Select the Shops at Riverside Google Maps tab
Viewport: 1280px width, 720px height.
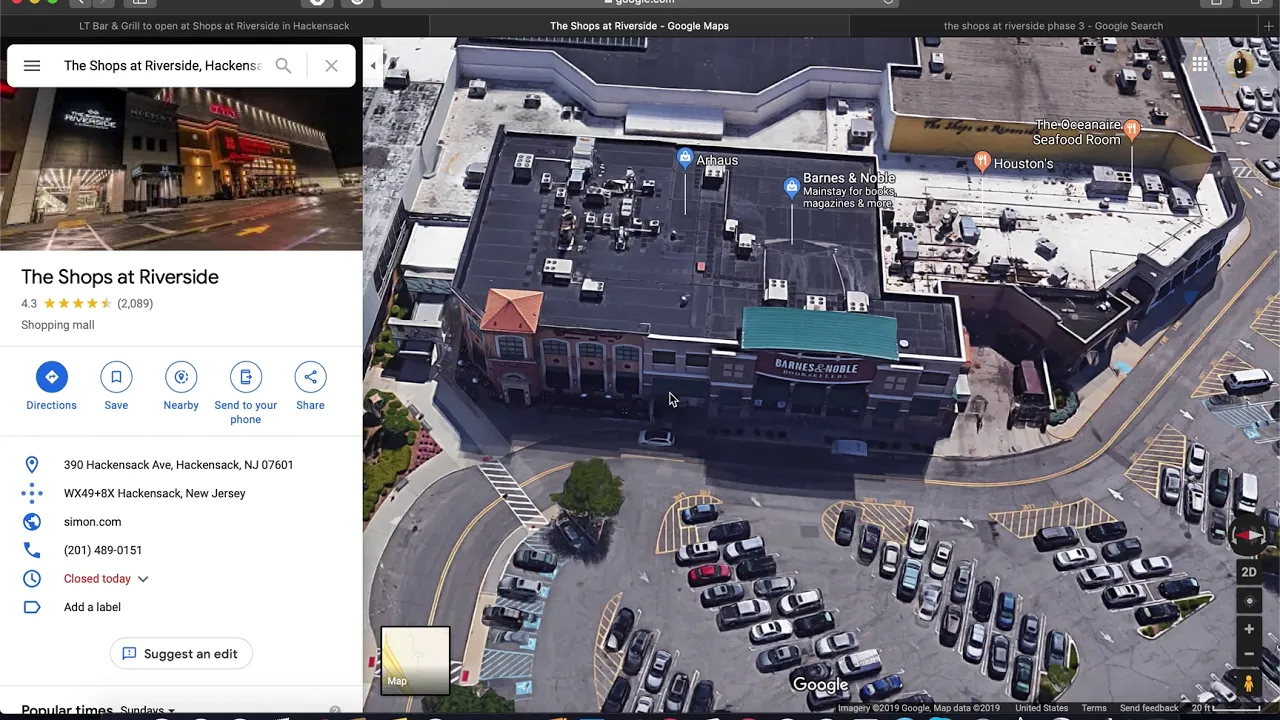click(639, 26)
